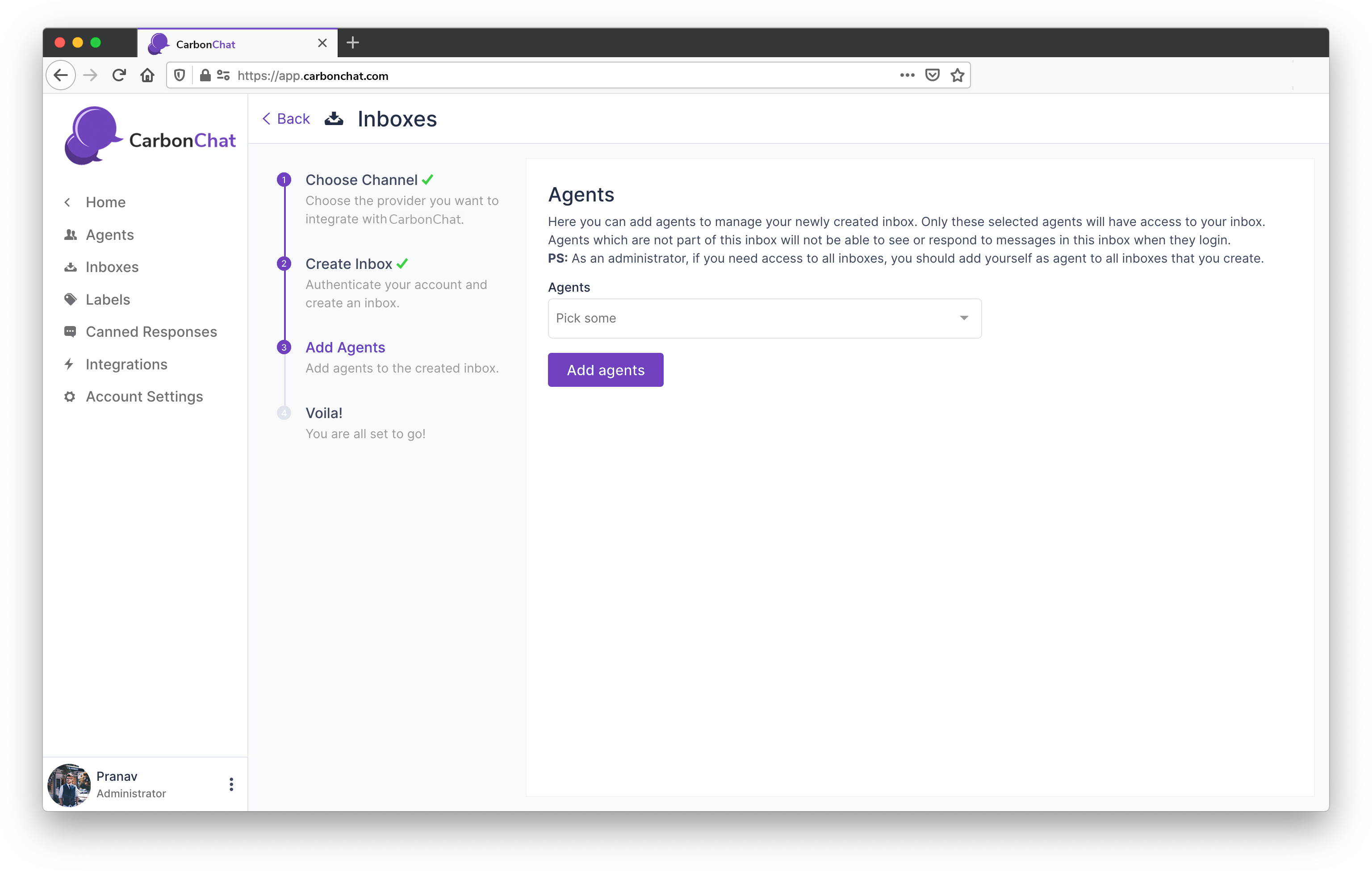Click the Account Settings gear icon
This screenshot has height=871, width=1372.
70,397
